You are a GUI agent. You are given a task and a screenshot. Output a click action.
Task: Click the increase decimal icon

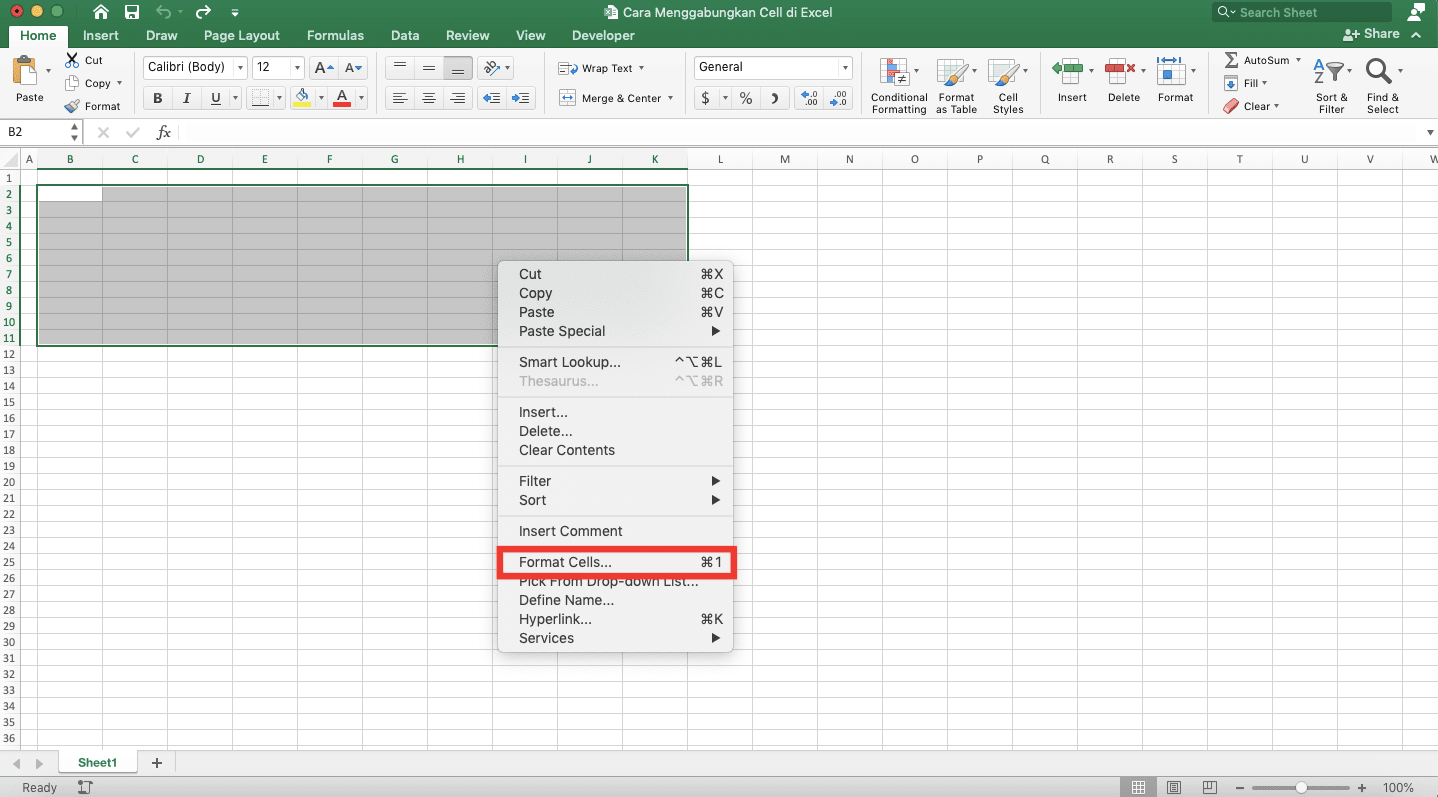809,98
